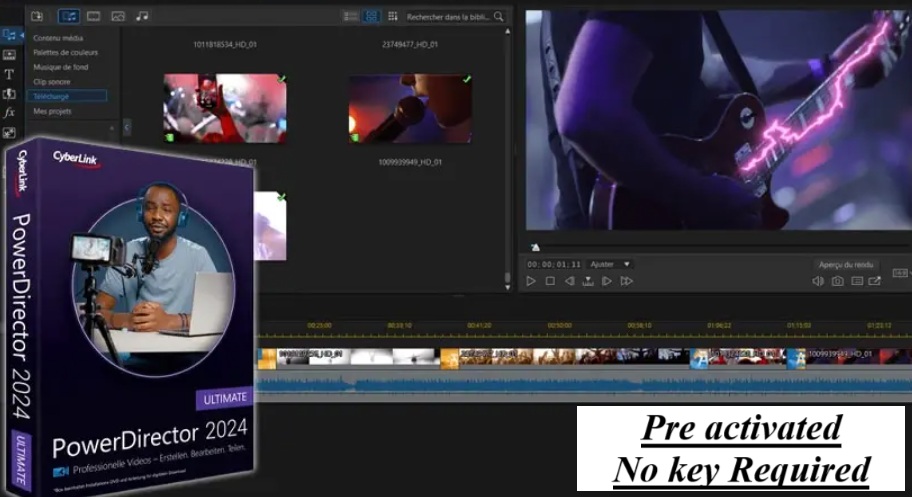Take a snapshot with camera icon
Viewport: 912px width, 497px height.
[837, 281]
